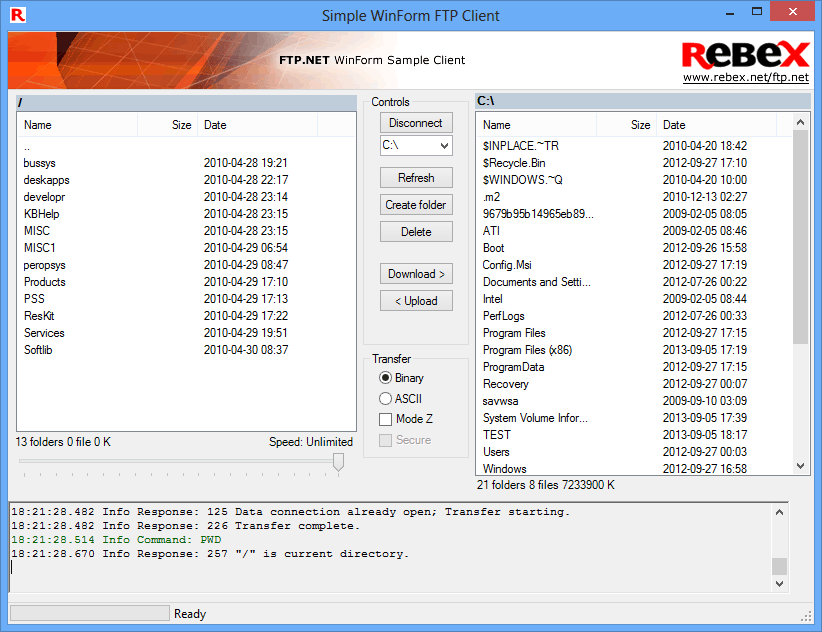Screen dimensions: 822x632
Task: Select the Program Files folder in the local panel
Action: point(518,333)
